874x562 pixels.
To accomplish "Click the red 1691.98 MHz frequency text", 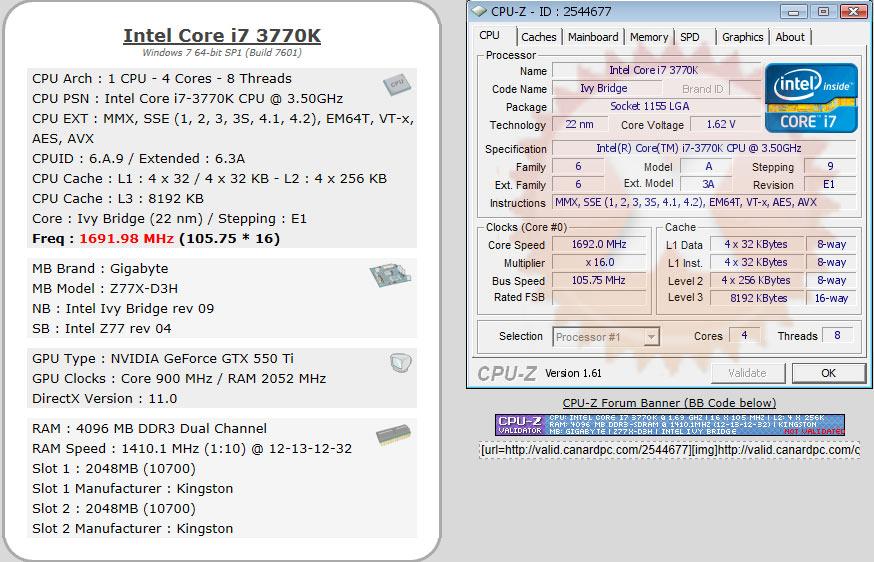I will pyautogui.click(x=127, y=239).
